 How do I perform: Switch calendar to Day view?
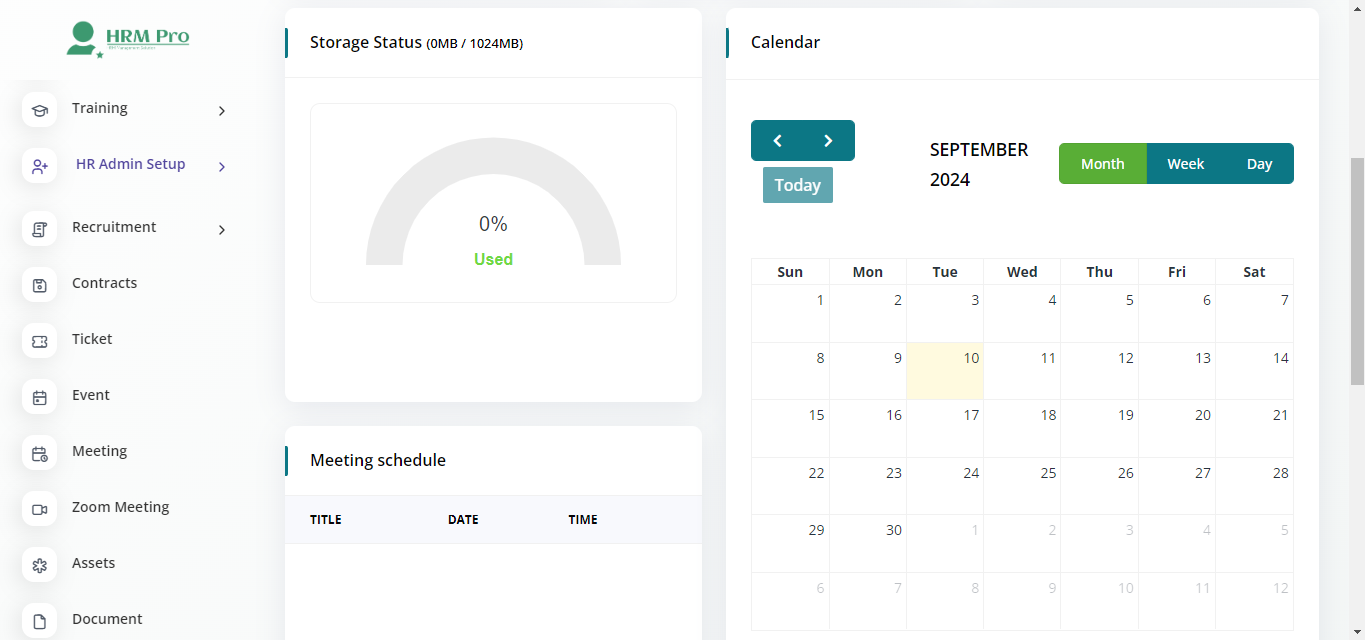point(1259,164)
